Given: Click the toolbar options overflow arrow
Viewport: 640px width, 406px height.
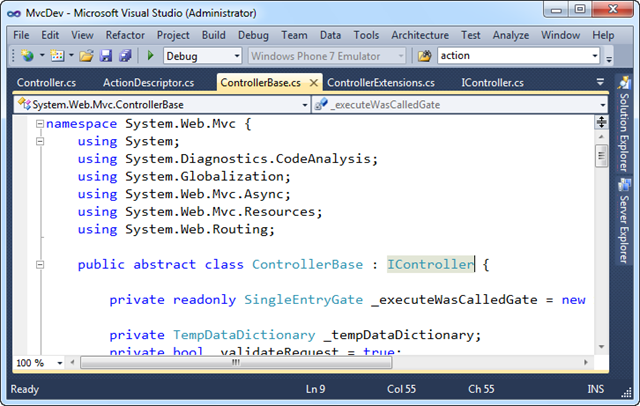Looking at the screenshot, I should point(609,59).
